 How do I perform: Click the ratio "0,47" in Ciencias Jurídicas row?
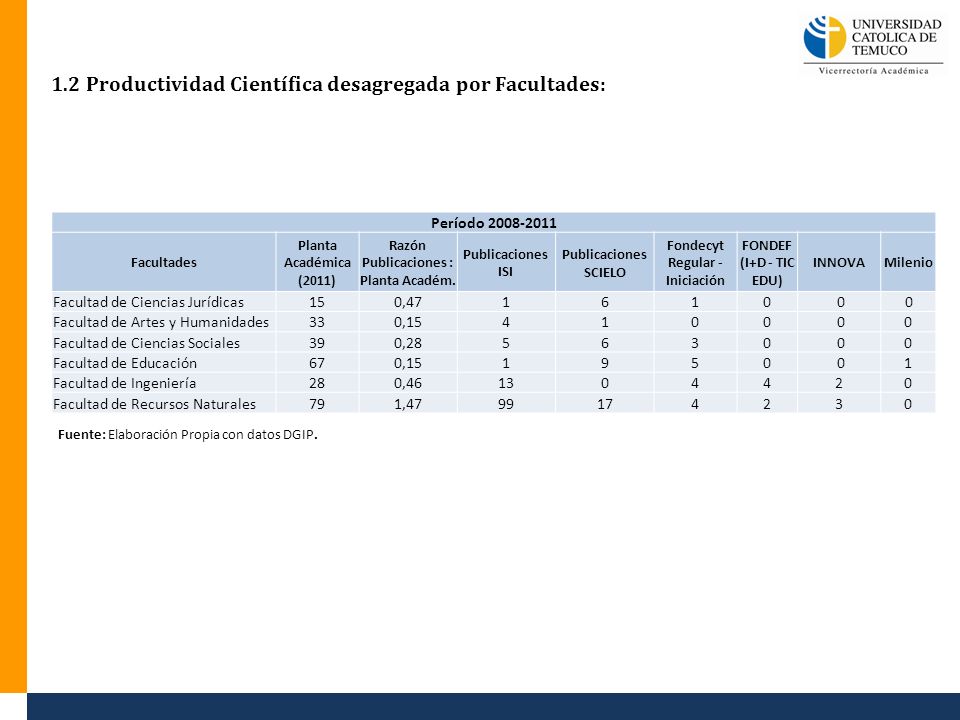tap(408, 302)
